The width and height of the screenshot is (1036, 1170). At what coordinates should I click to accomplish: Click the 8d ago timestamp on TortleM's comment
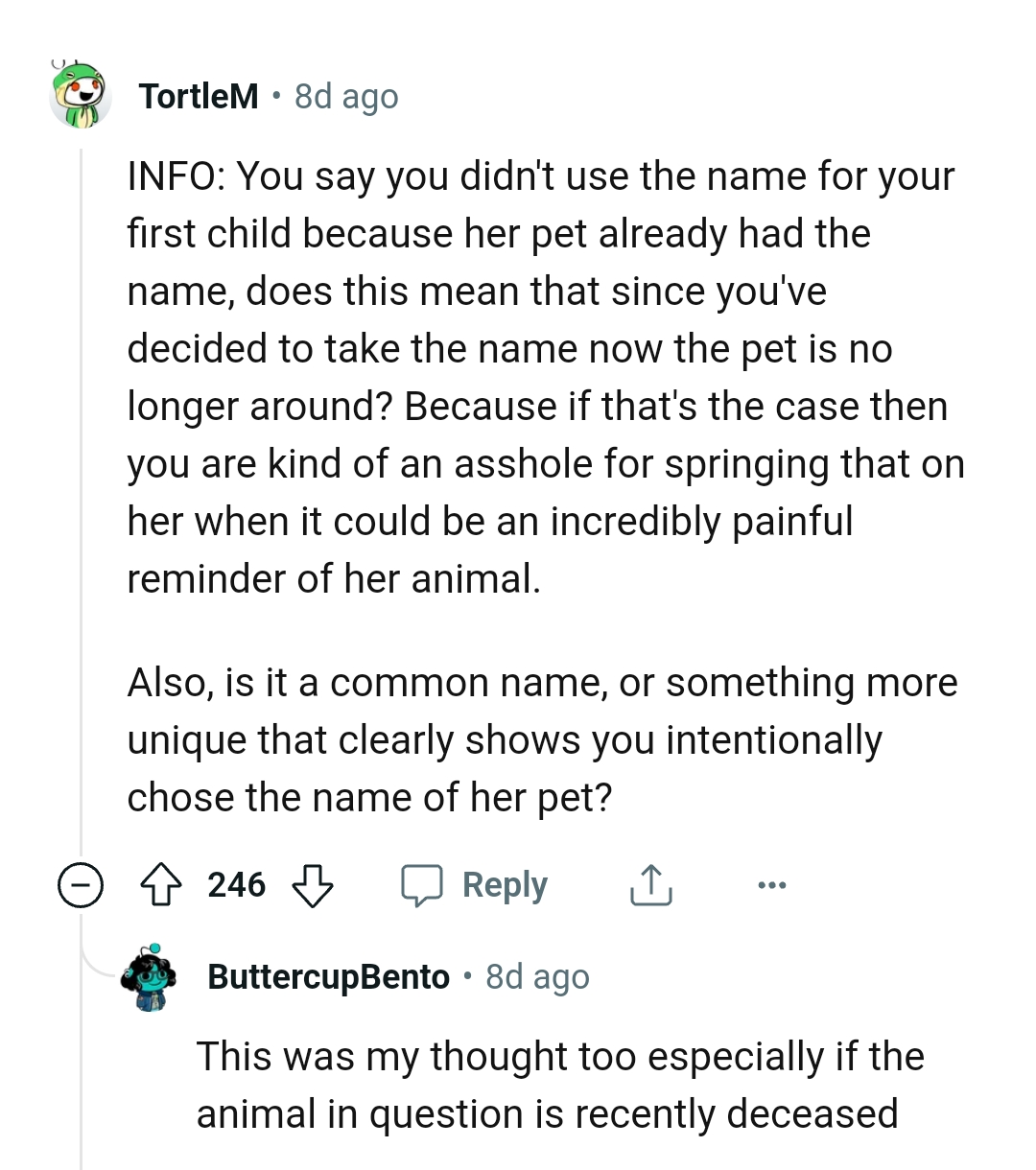pyautogui.click(x=345, y=95)
